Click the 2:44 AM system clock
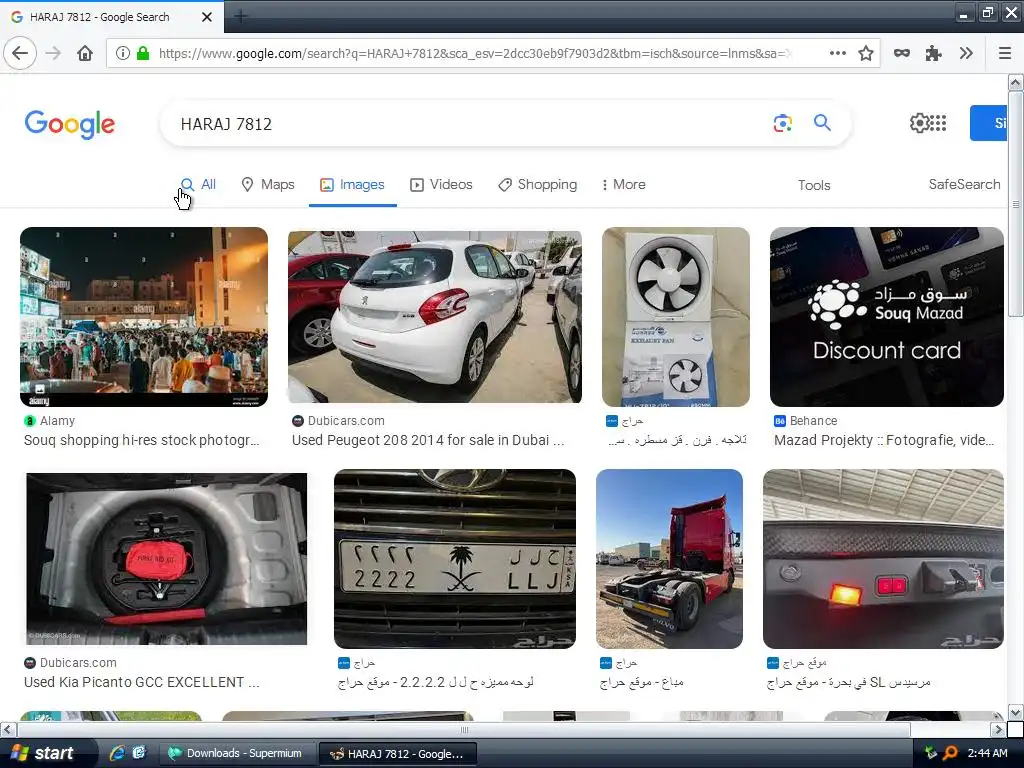Viewport: 1024px width, 768px height. click(x=987, y=753)
